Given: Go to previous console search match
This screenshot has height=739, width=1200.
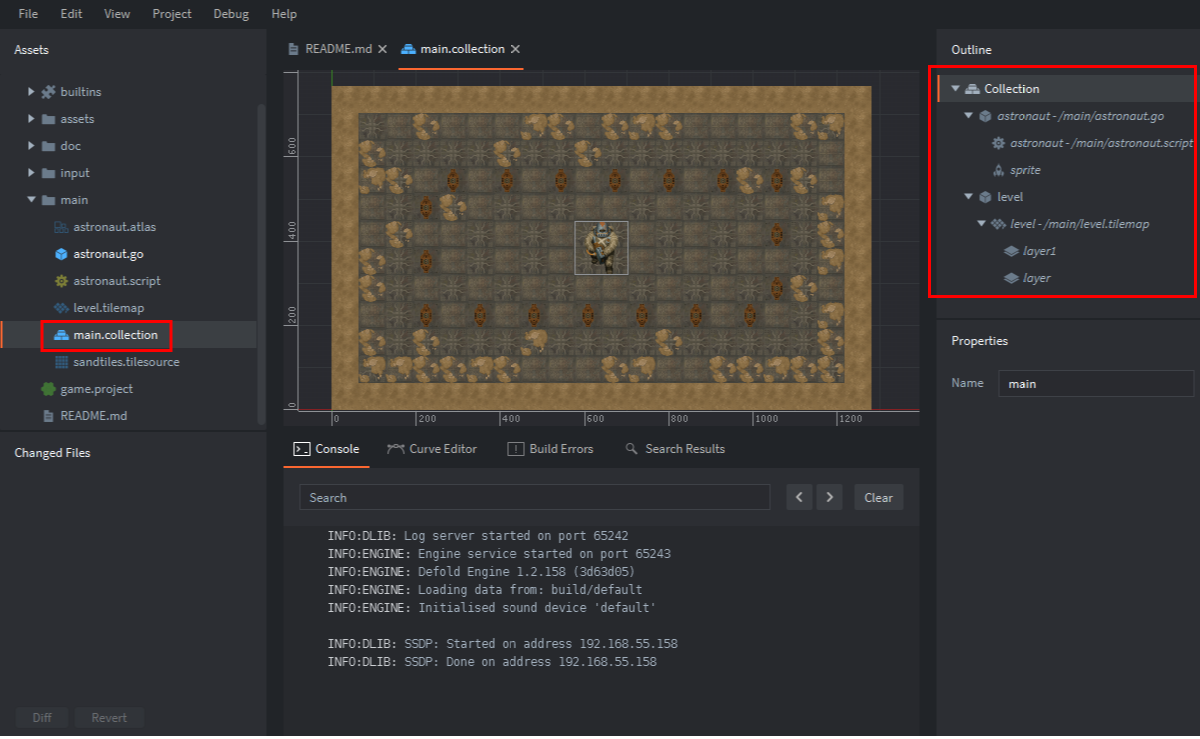Looking at the screenshot, I should click(x=799, y=497).
